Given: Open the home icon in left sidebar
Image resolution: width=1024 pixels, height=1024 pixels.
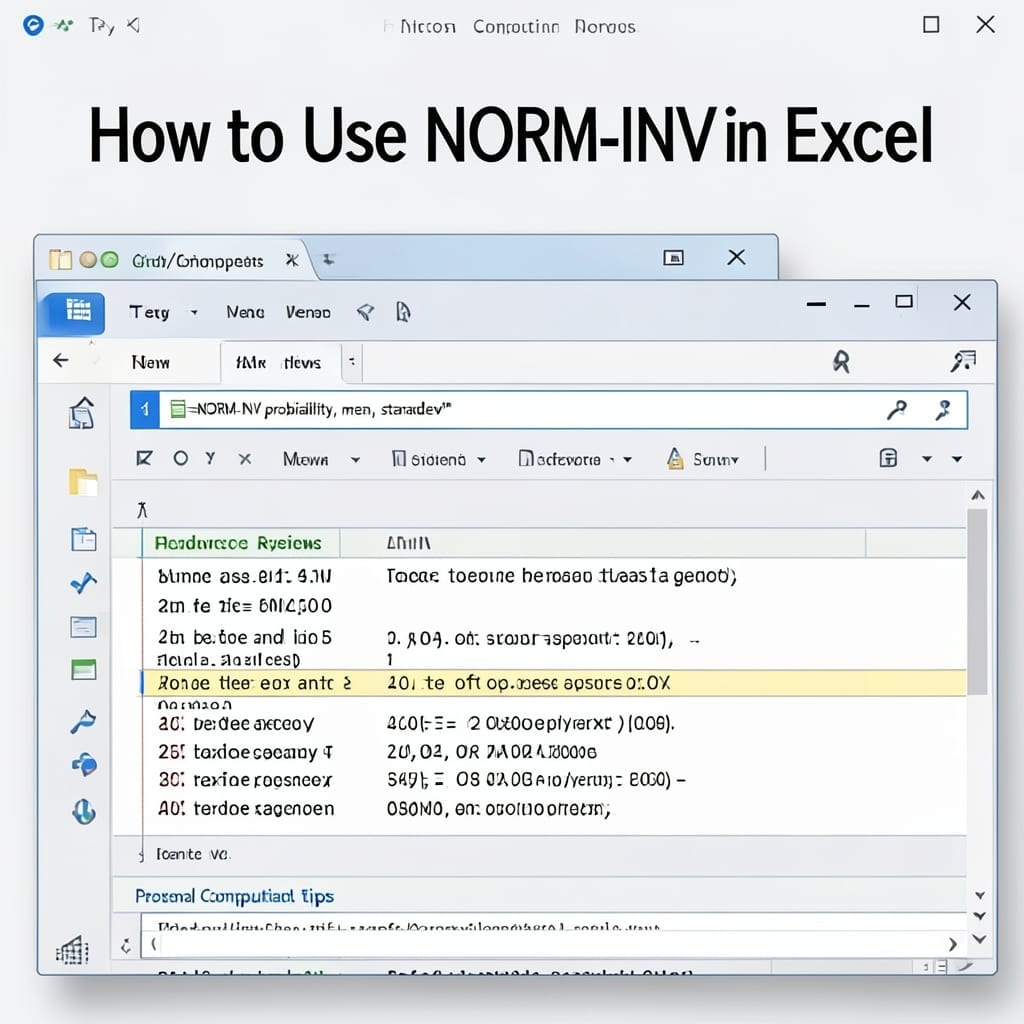Looking at the screenshot, I should 82,413.
